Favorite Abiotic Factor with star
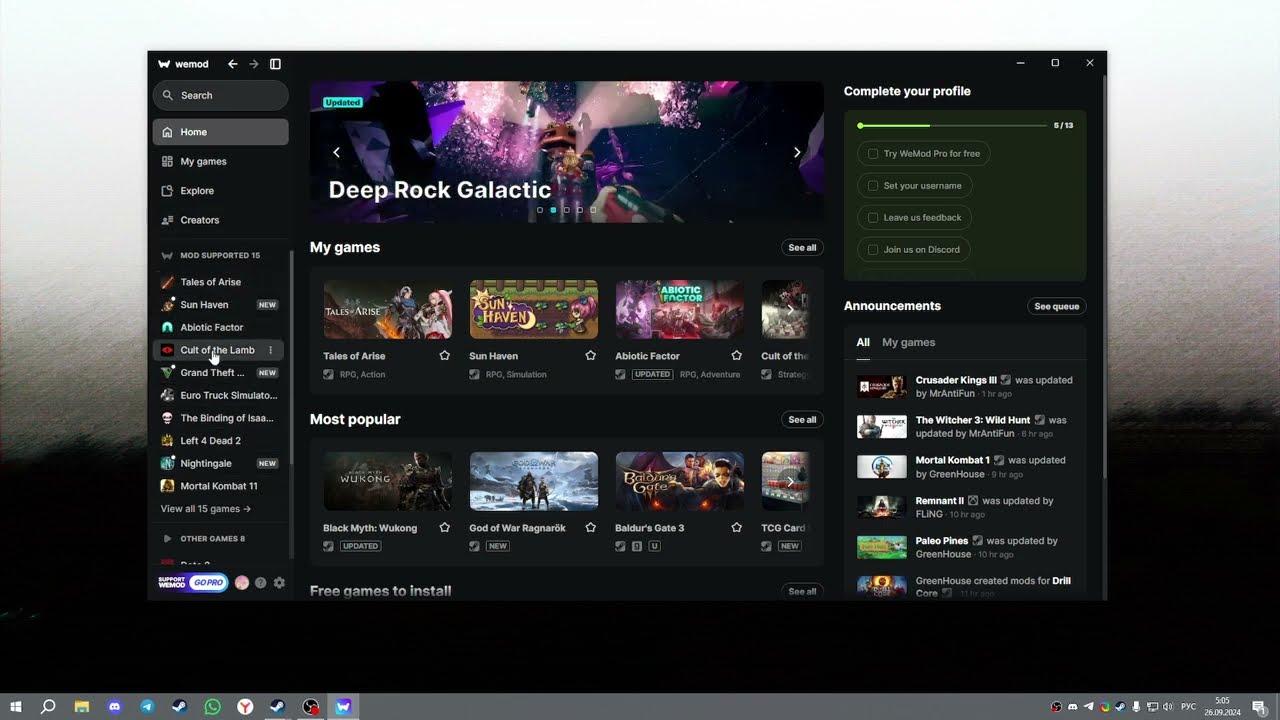This screenshot has width=1280, height=720. (x=737, y=356)
